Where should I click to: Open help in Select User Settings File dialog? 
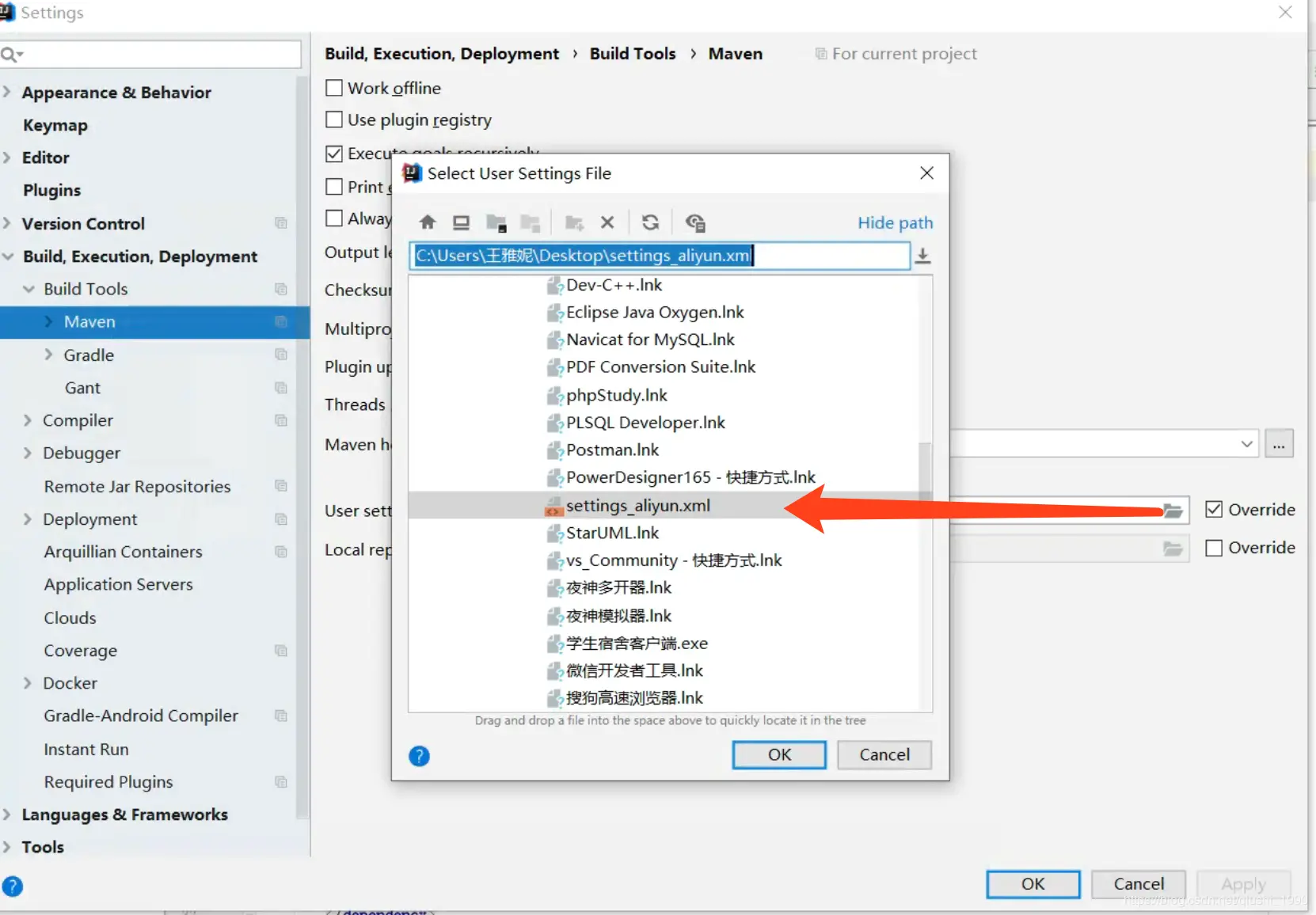(x=419, y=757)
